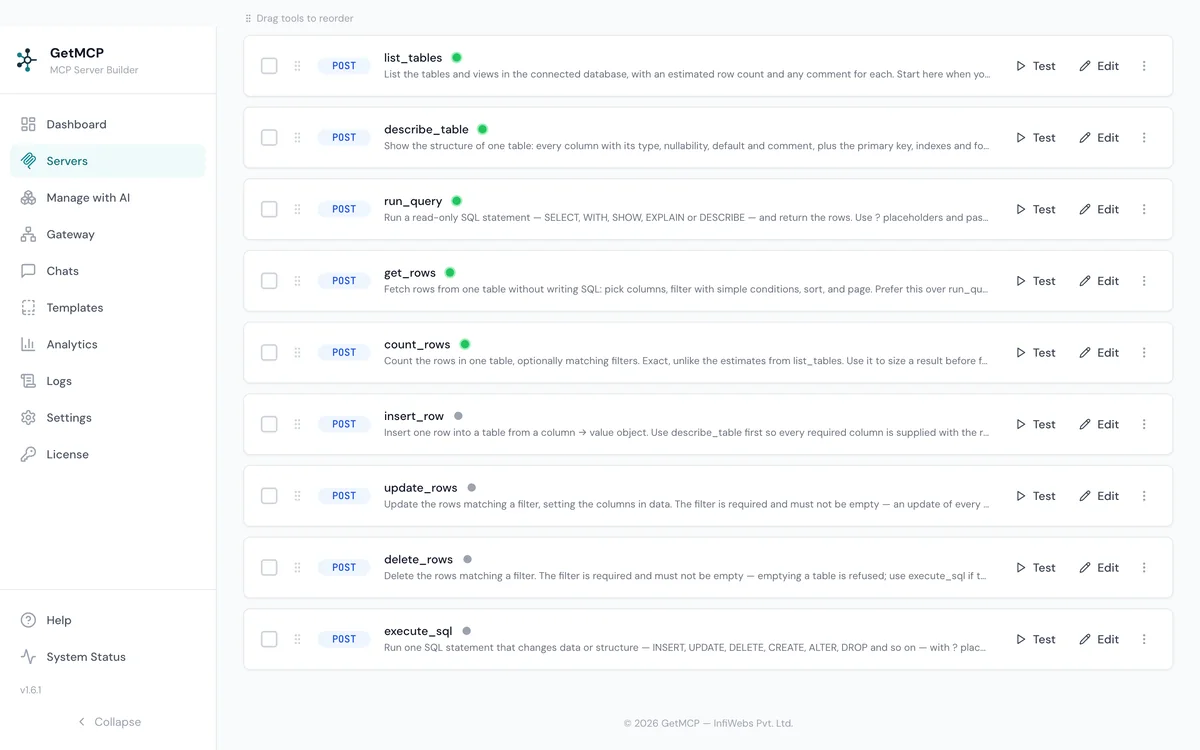Viewport: 1200px width, 750px height.
Task: Open the Logs page
Action: 108,381
